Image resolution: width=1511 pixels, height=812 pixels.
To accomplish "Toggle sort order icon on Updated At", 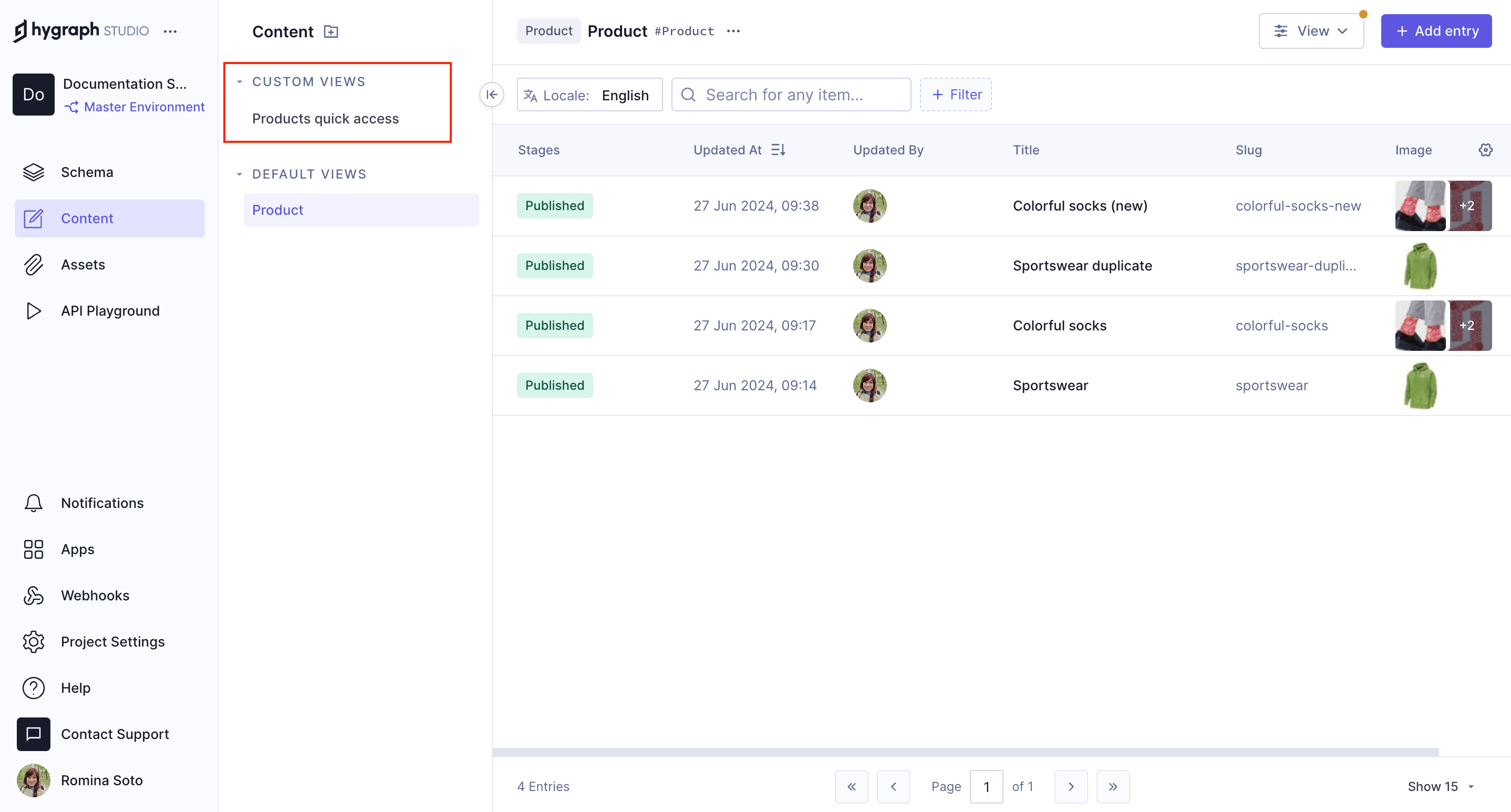I will pos(779,150).
